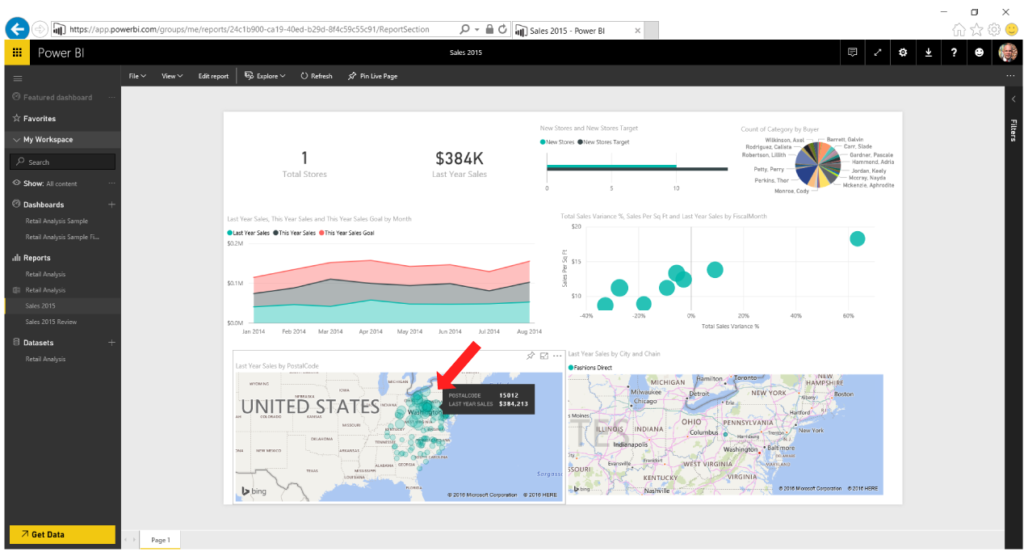The height and width of the screenshot is (552, 1024).
Task: Enter full screen mode icon
Action: [878, 53]
